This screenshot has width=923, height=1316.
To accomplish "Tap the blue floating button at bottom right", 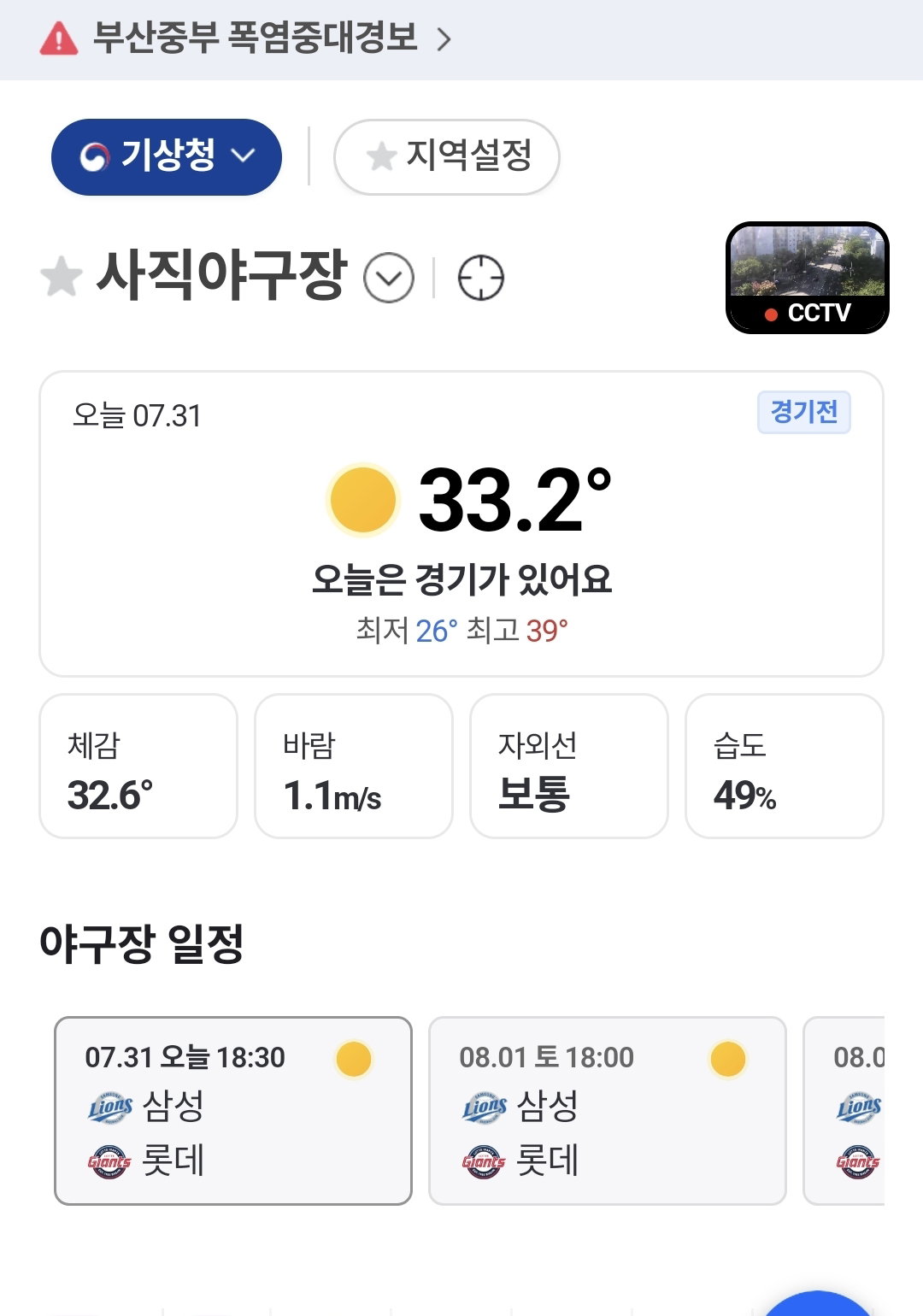I will tap(818, 1306).
